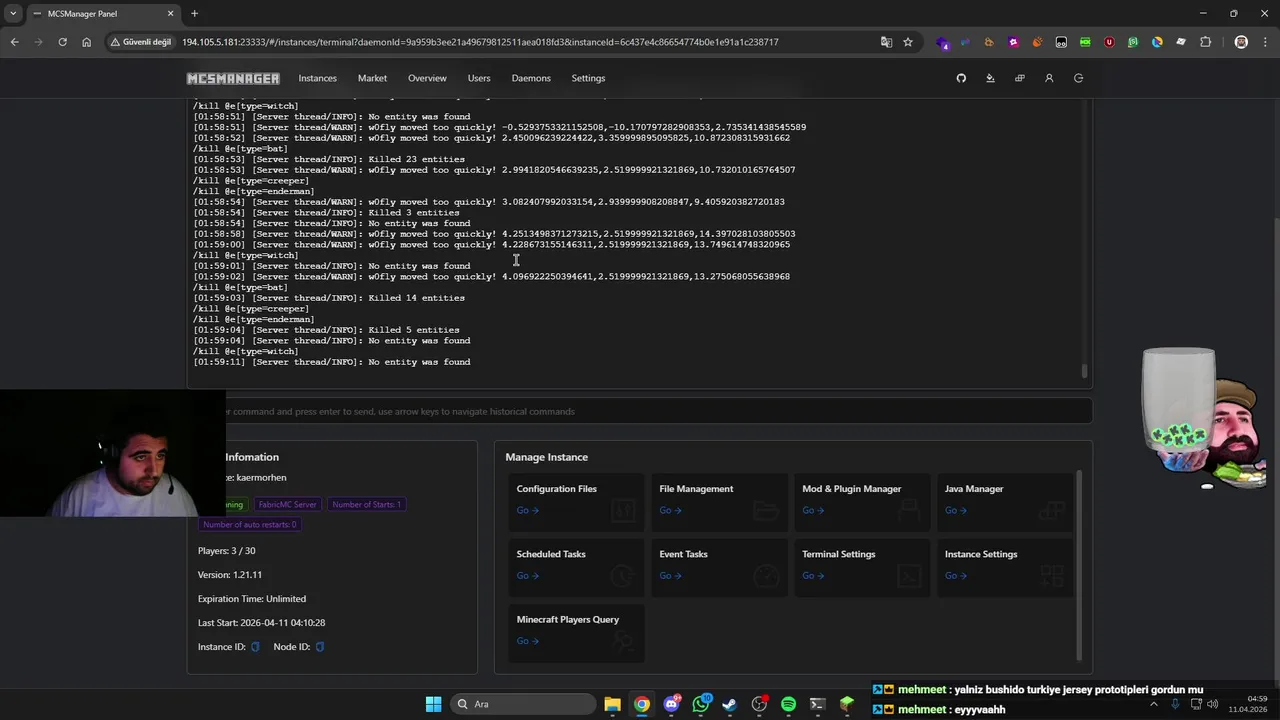Click the red uBlock extension icon
The image size is (1280, 720).
[x=1109, y=42]
